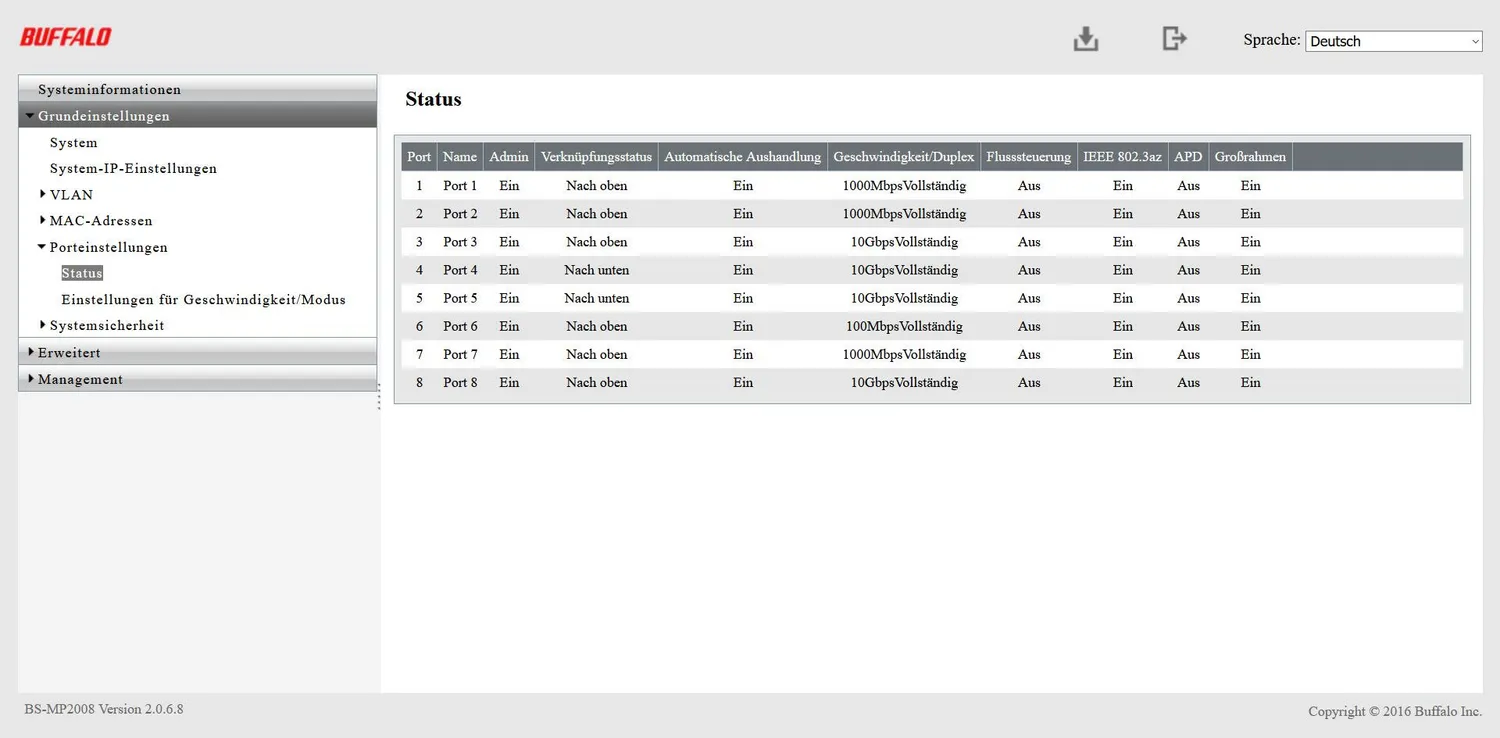1500x738 pixels.
Task: Click the APD column header
Action: [1188, 157]
